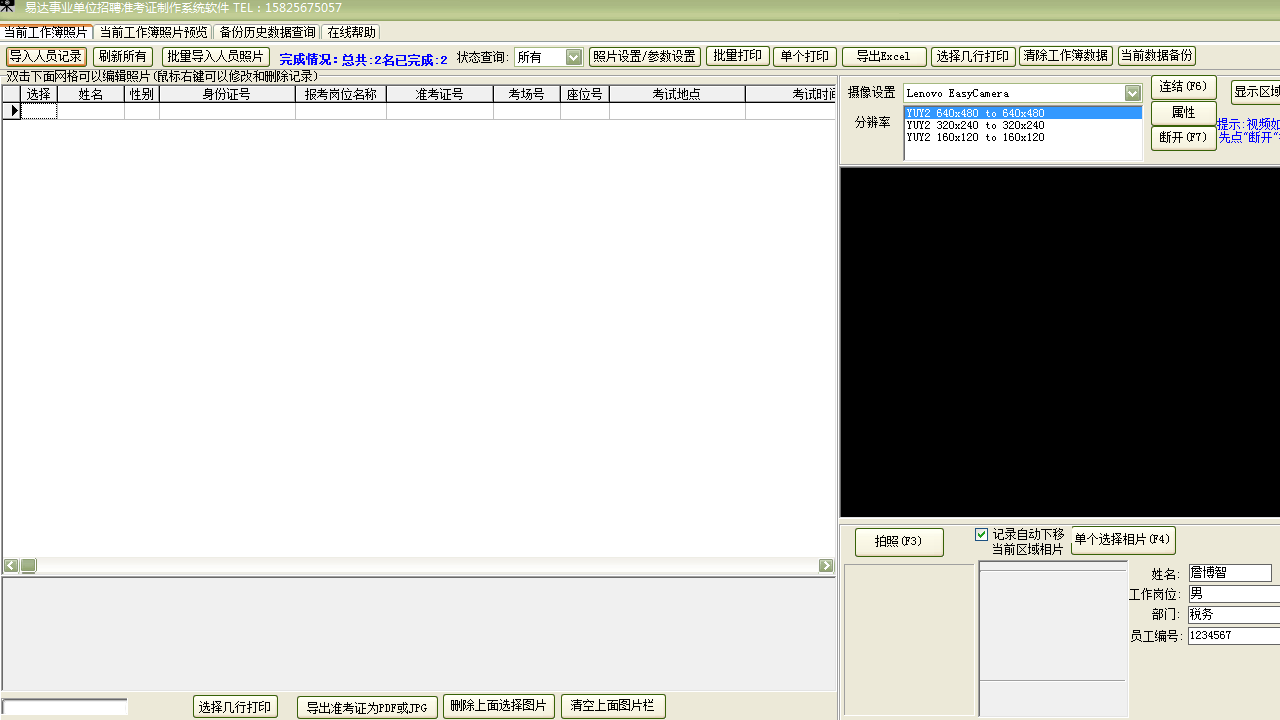The height and width of the screenshot is (720, 1280).
Task: Click 删除上面选择图片 button
Action: [498, 706]
